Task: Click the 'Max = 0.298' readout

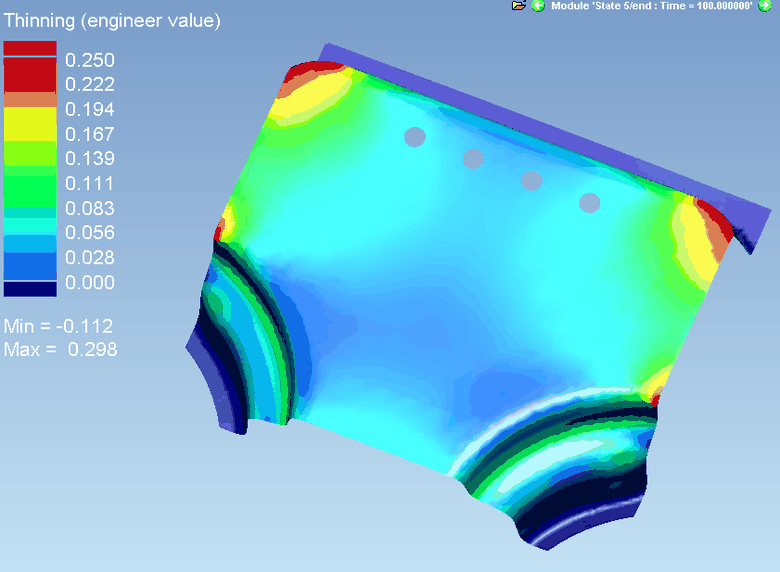Action: click(x=61, y=349)
